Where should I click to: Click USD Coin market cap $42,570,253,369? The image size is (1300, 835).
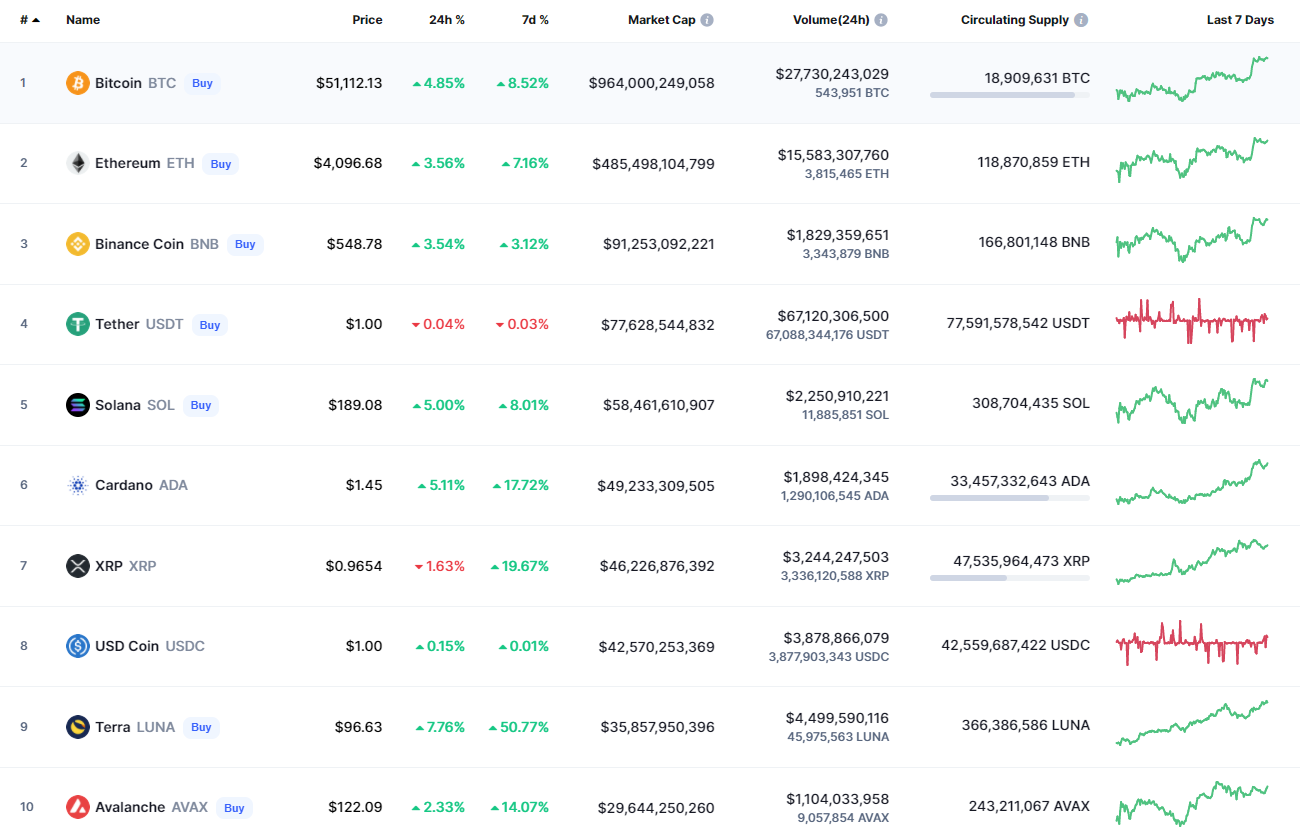pyautogui.click(x=657, y=646)
